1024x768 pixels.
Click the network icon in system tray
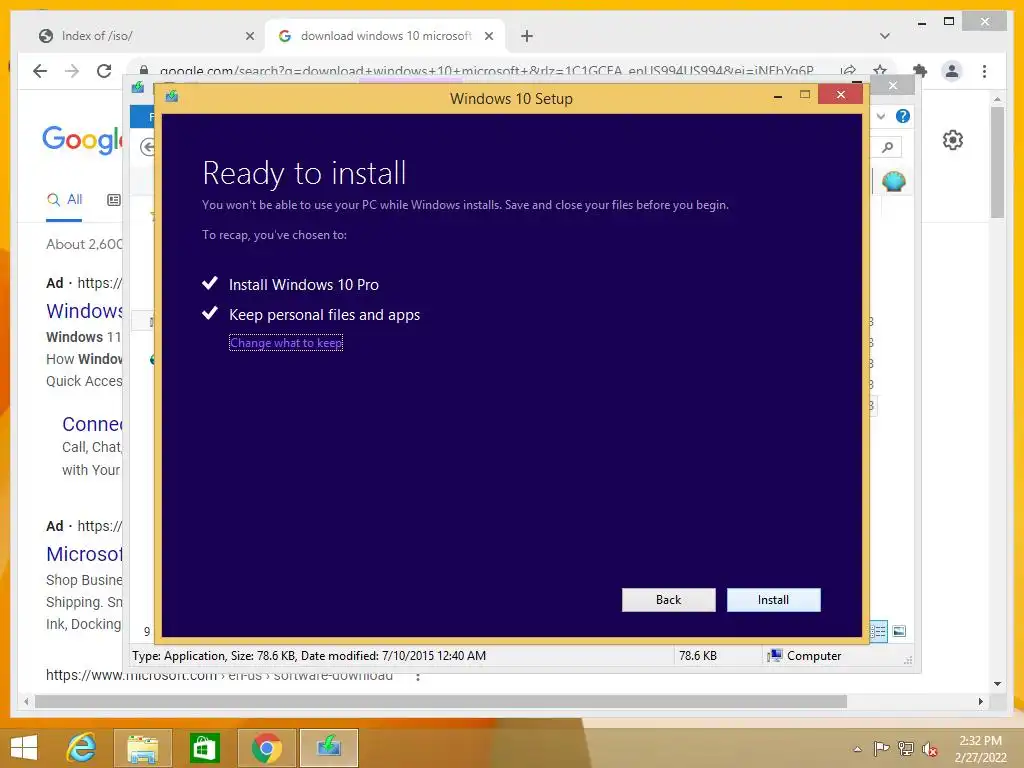pos(905,748)
